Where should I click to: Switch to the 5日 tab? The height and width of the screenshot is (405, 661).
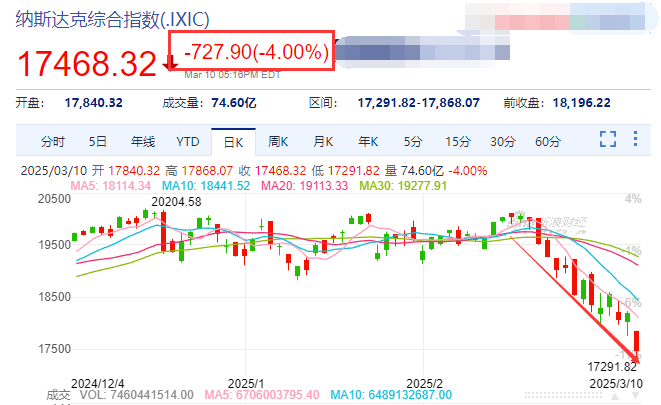[x=97, y=142]
